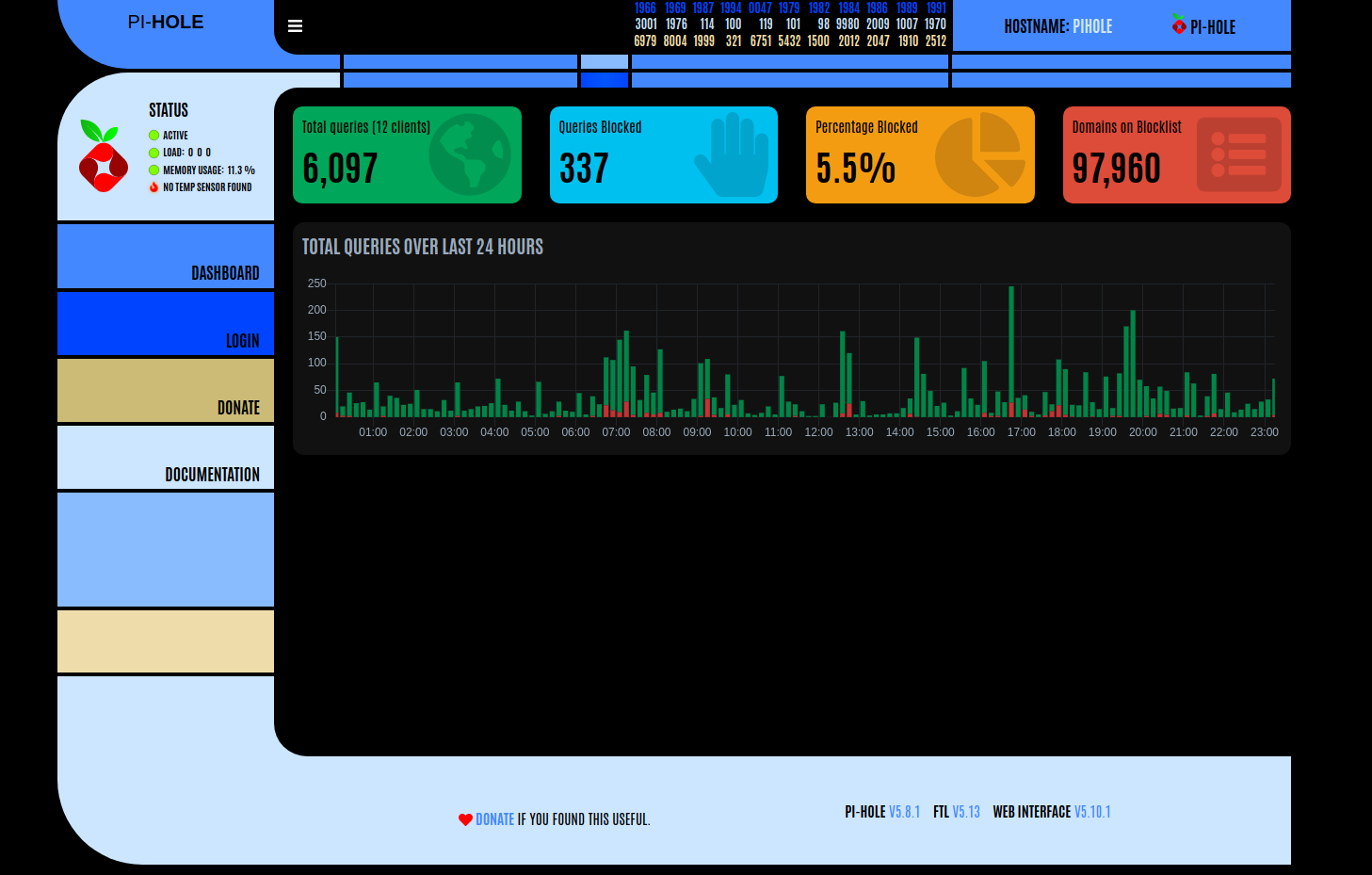This screenshot has width=1372, height=875.
Task: Click the PI-HOLE title at top left
Action: tap(166, 22)
